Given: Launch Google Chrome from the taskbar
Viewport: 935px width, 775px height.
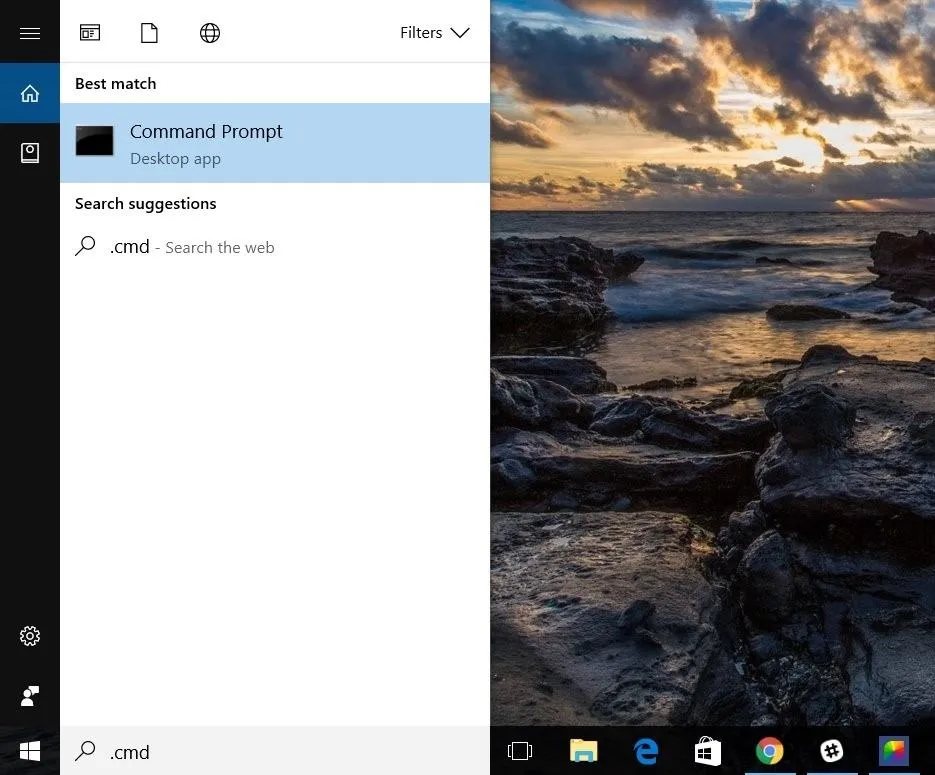Looking at the screenshot, I should (770, 751).
